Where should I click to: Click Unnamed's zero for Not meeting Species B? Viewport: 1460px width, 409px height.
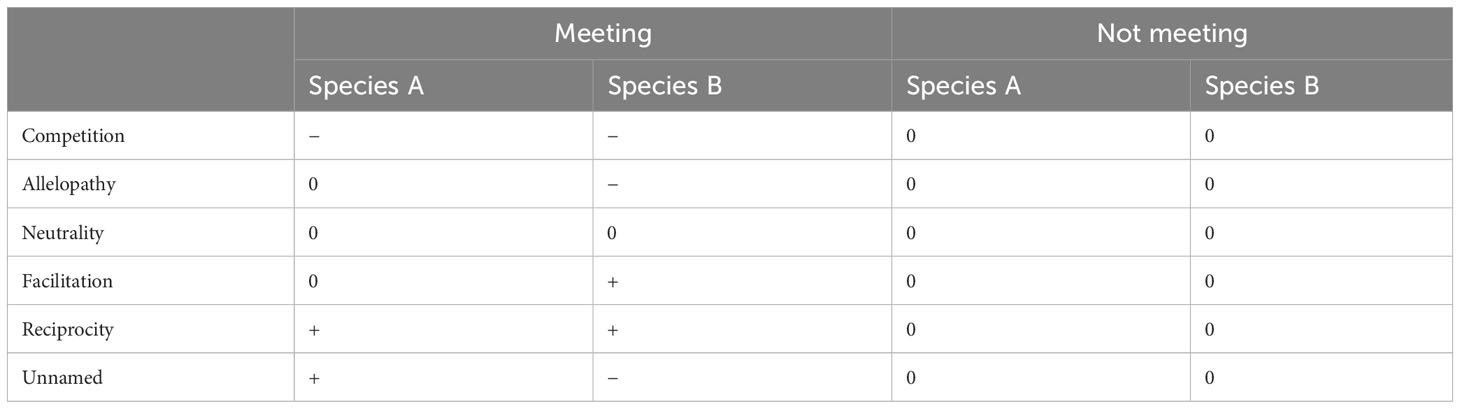1209,378
